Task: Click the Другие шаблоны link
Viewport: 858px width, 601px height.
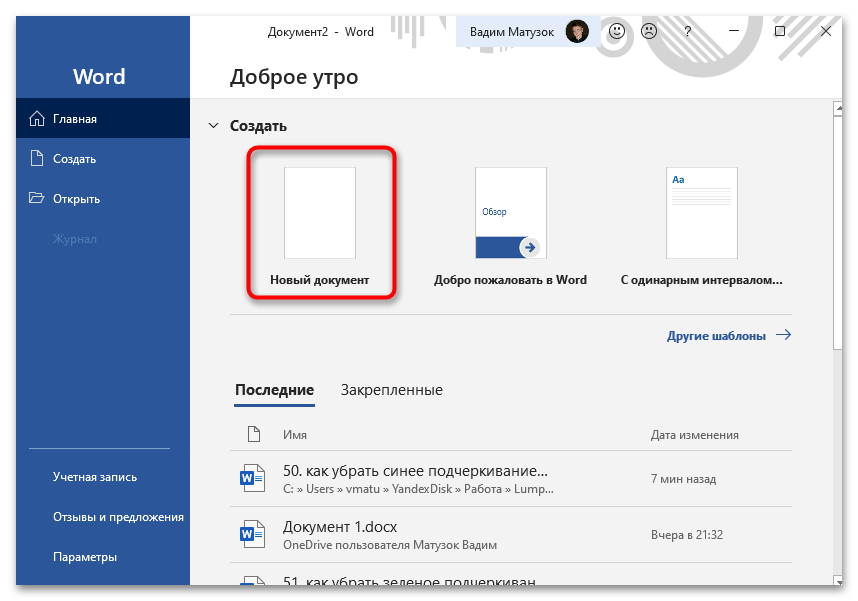Action: coord(716,336)
